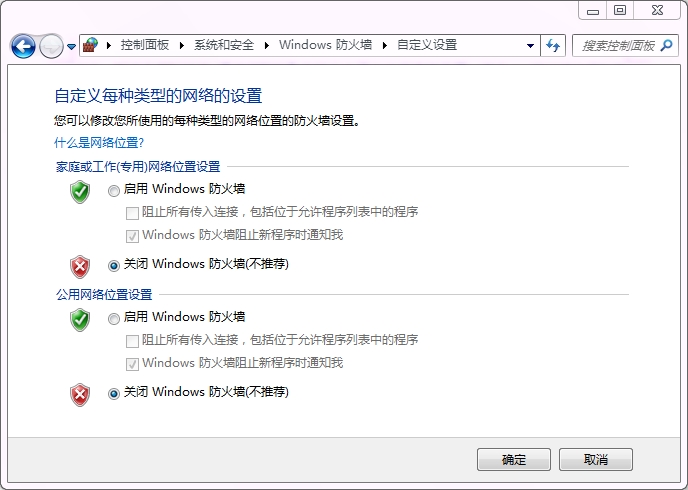Click the greyed Forward arrow button
Image resolution: width=688 pixels, height=490 pixels.
pyautogui.click(x=51, y=46)
